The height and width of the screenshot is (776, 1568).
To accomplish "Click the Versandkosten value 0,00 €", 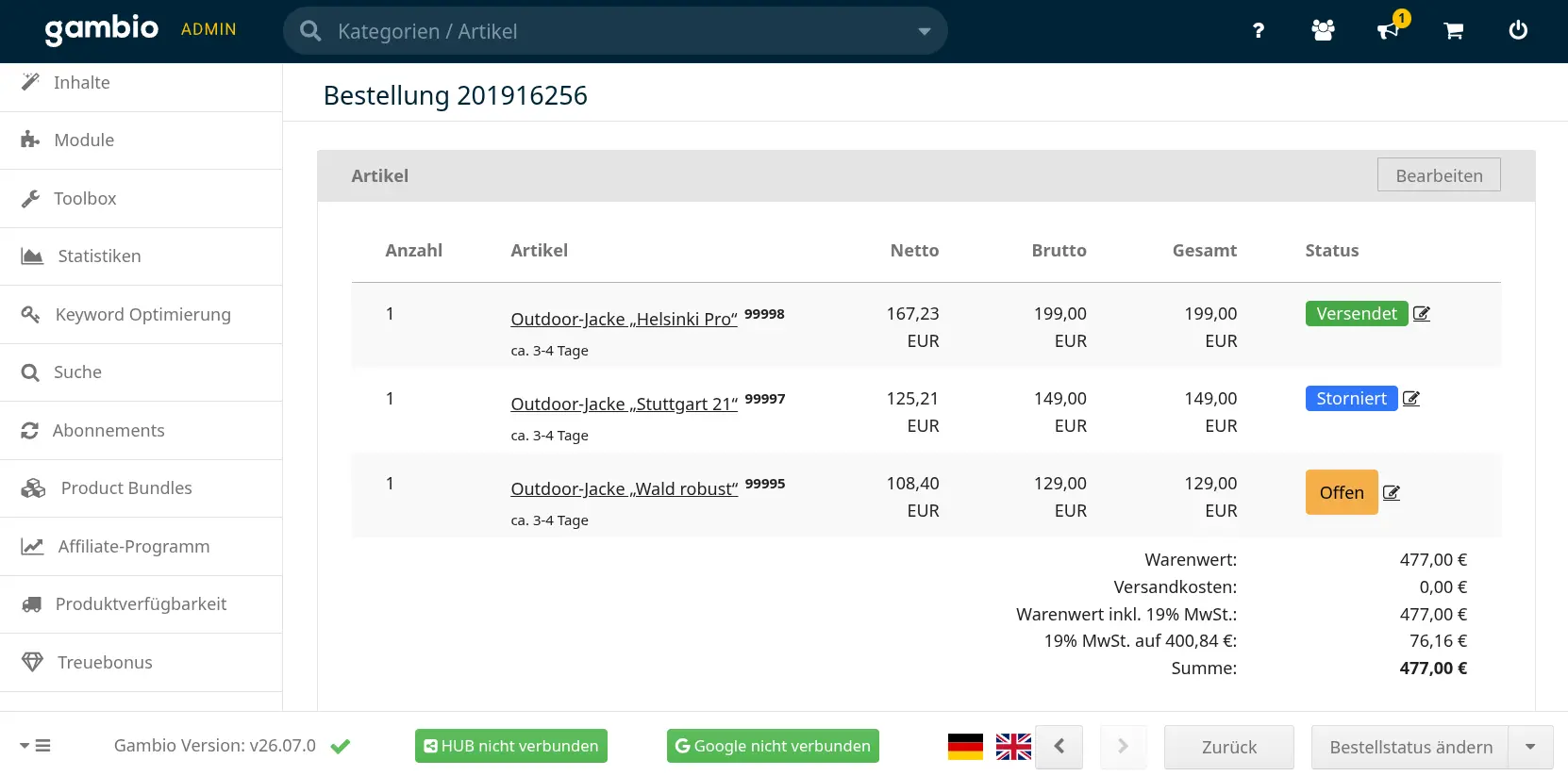I will click(x=1443, y=587).
